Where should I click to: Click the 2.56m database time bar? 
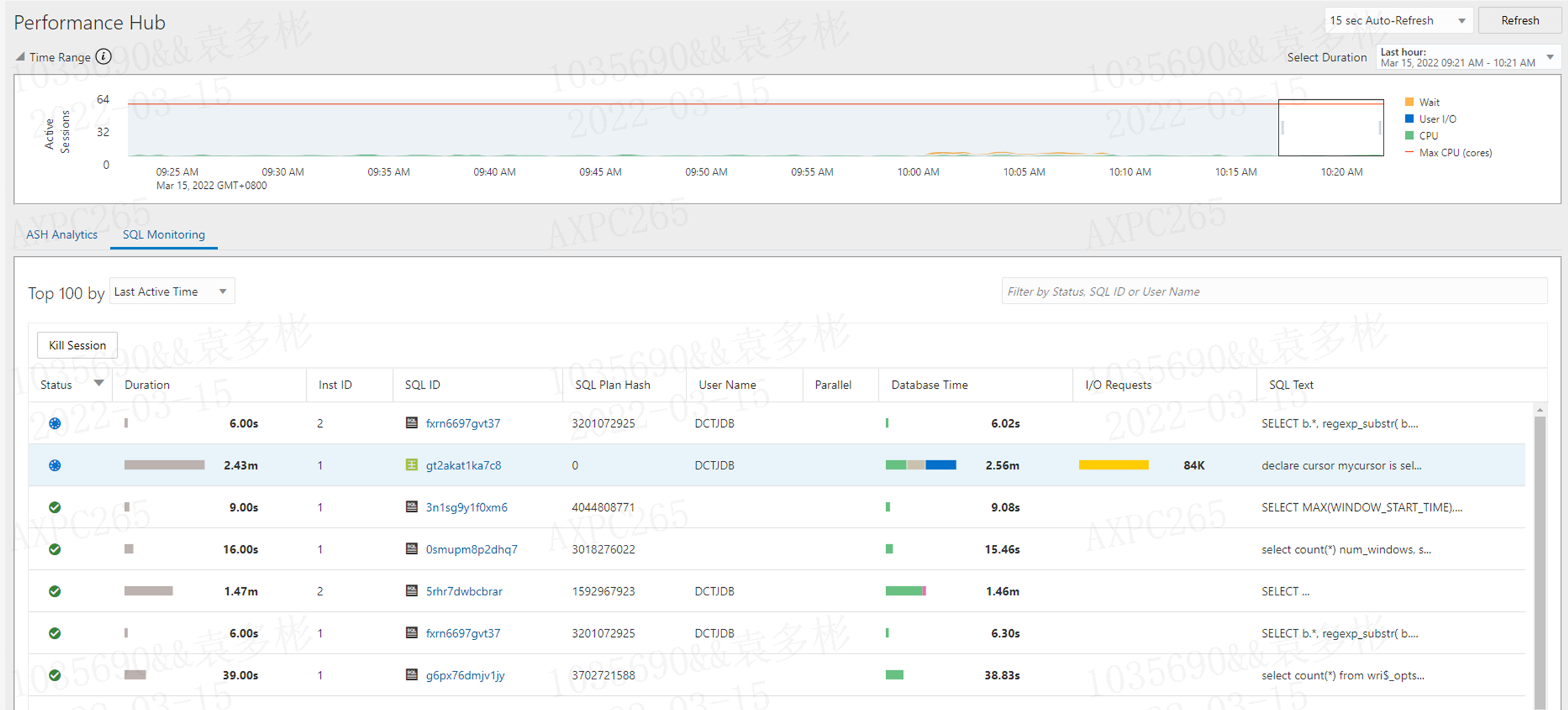(921, 465)
